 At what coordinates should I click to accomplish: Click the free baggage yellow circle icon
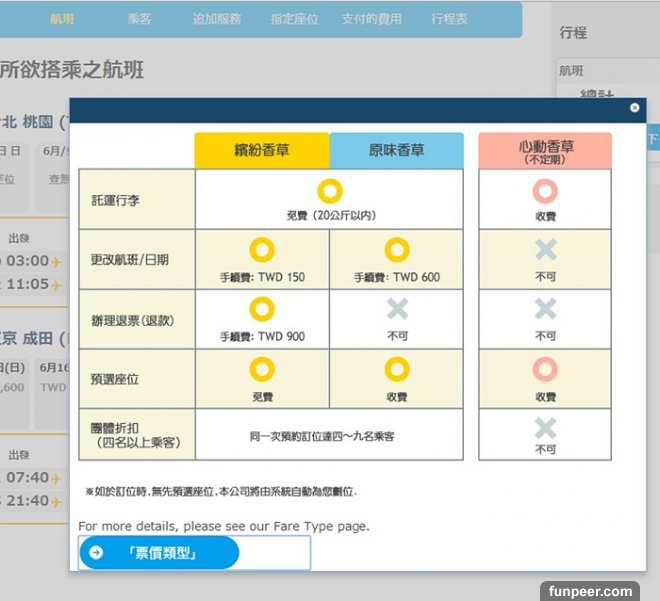coord(329,190)
